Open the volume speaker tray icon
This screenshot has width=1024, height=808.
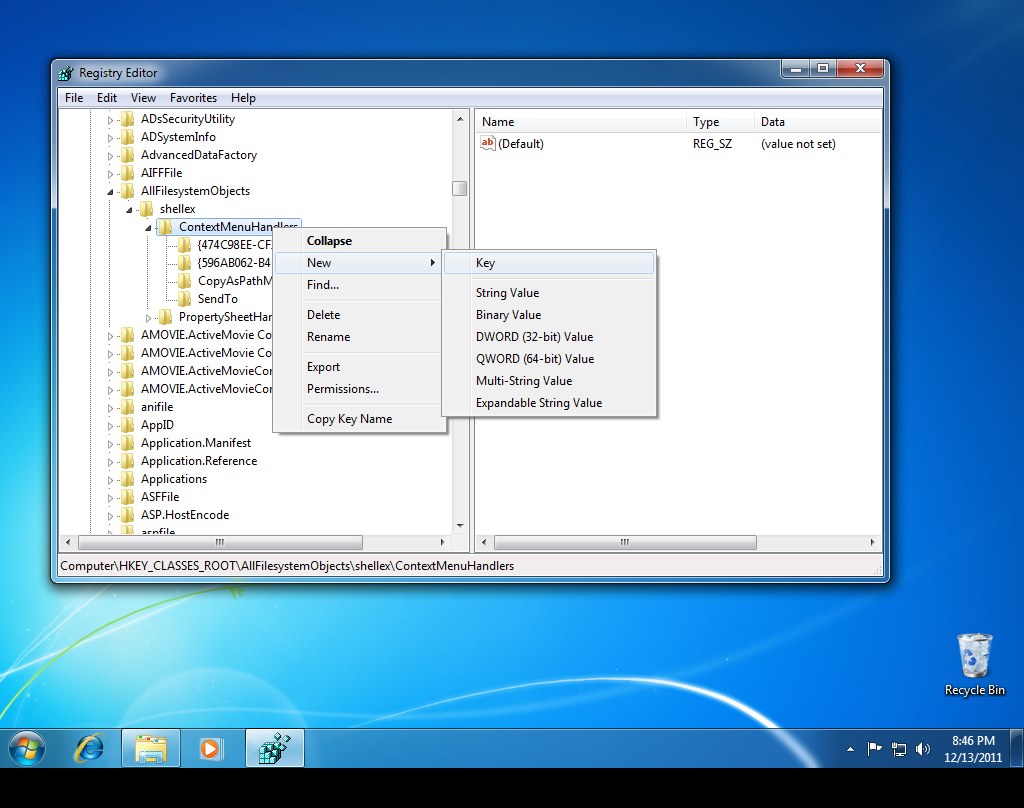point(923,749)
